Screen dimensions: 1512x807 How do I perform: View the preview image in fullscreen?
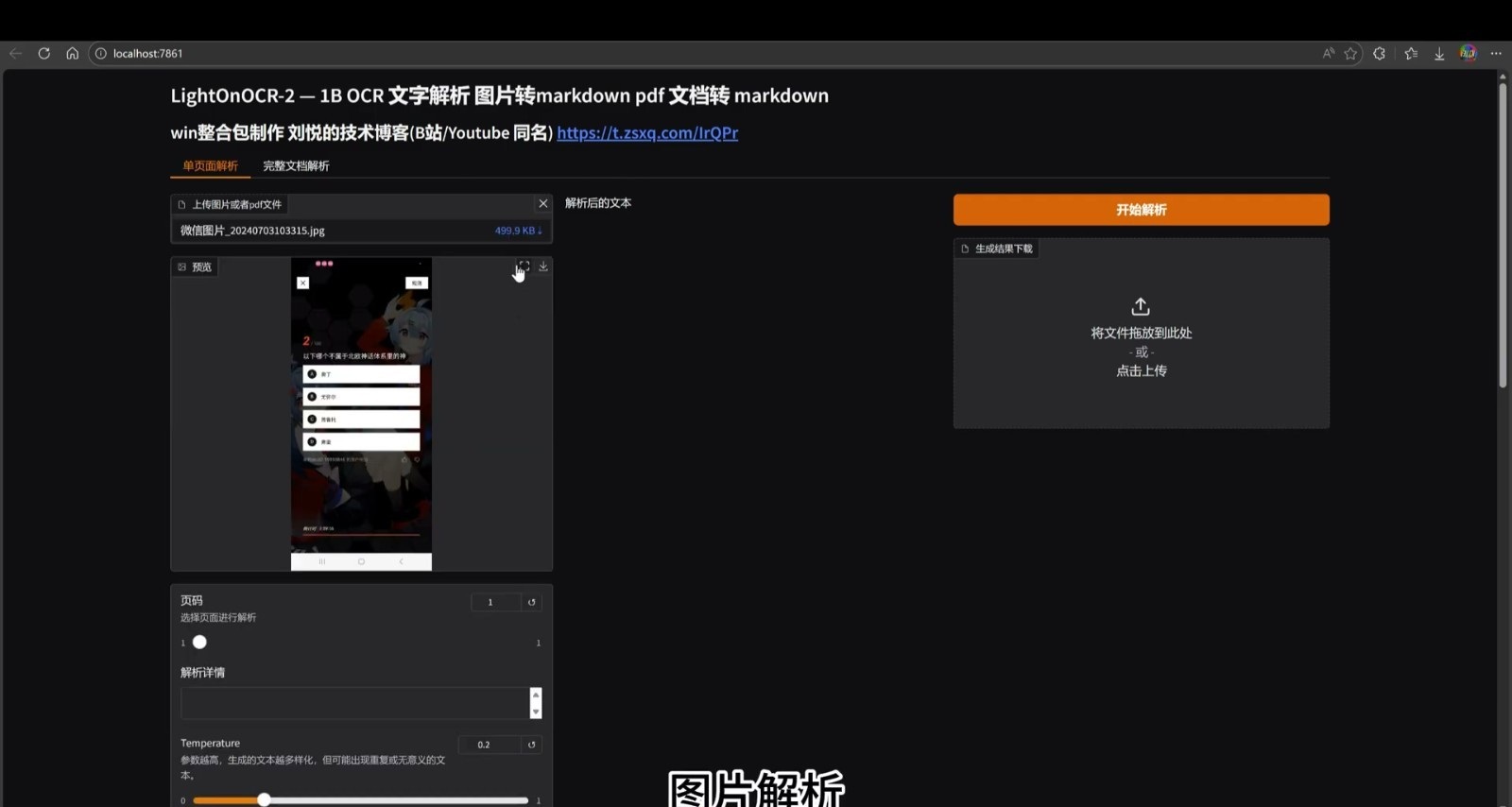(524, 266)
